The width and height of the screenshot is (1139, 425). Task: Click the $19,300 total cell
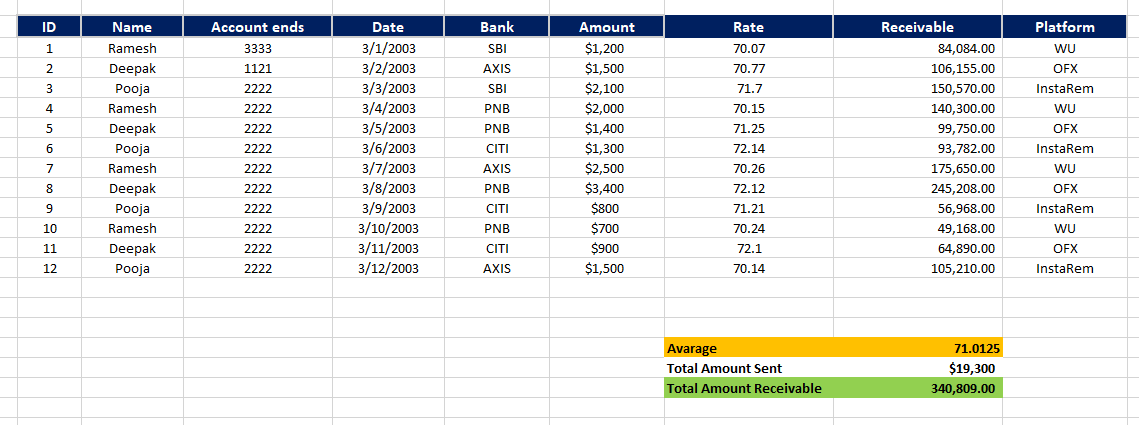pyautogui.click(x=917, y=368)
